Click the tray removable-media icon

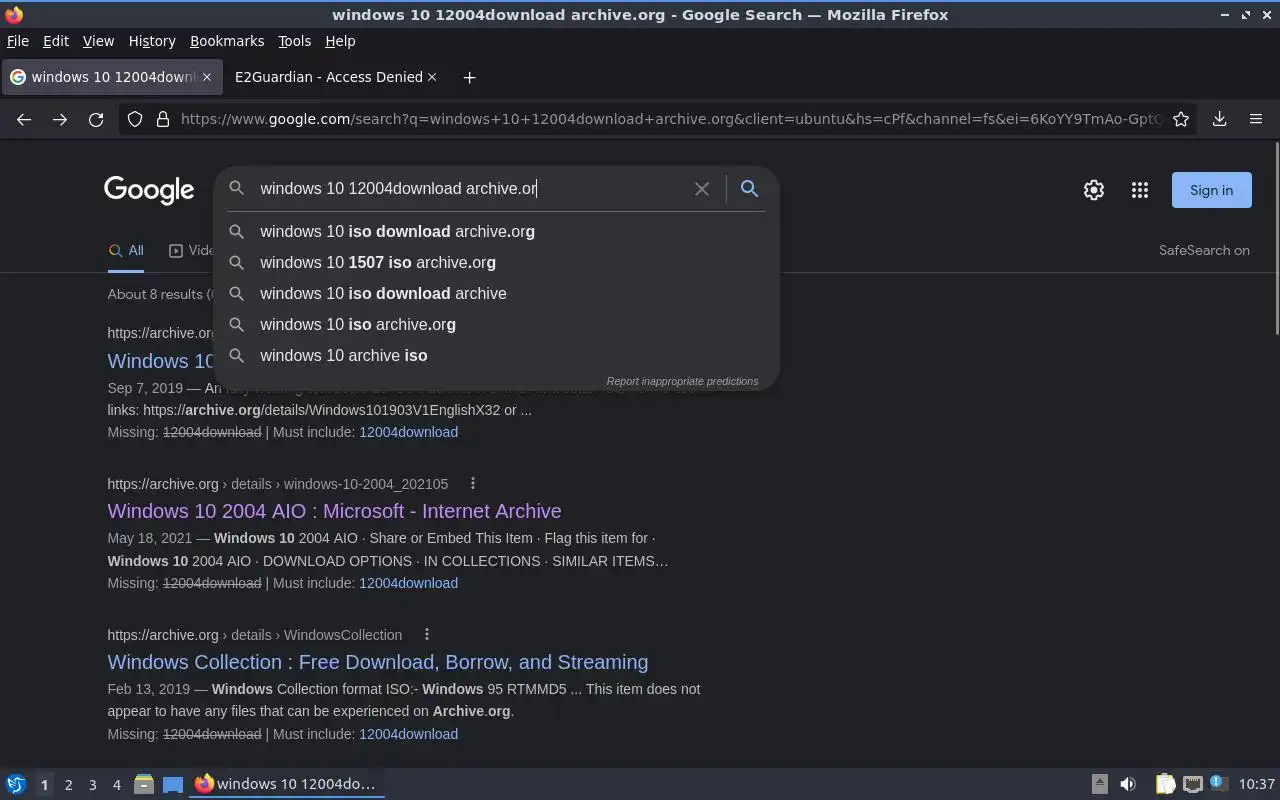pyautogui.click(x=1099, y=784)
